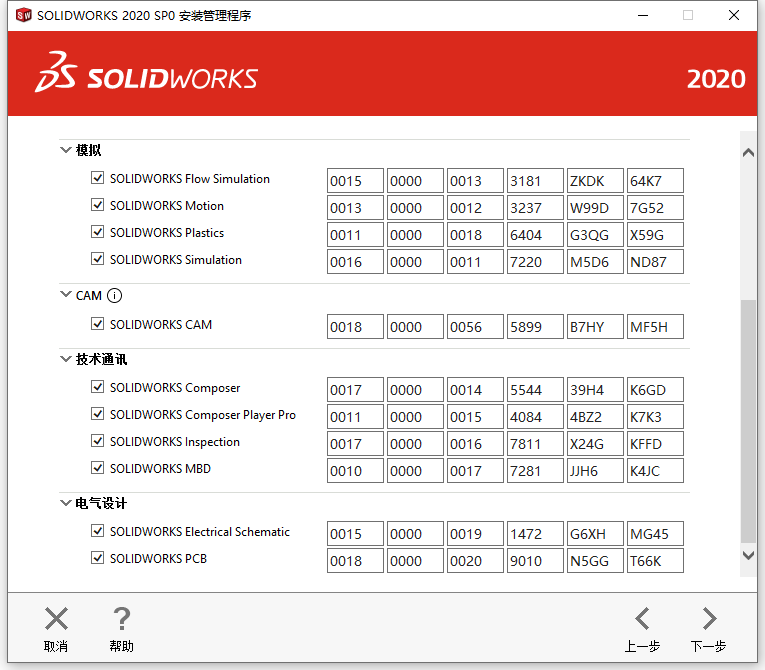Toggle SOLIDWORKS Electrical Schematic checkbox
765x670 pixels.
(98, 530)
